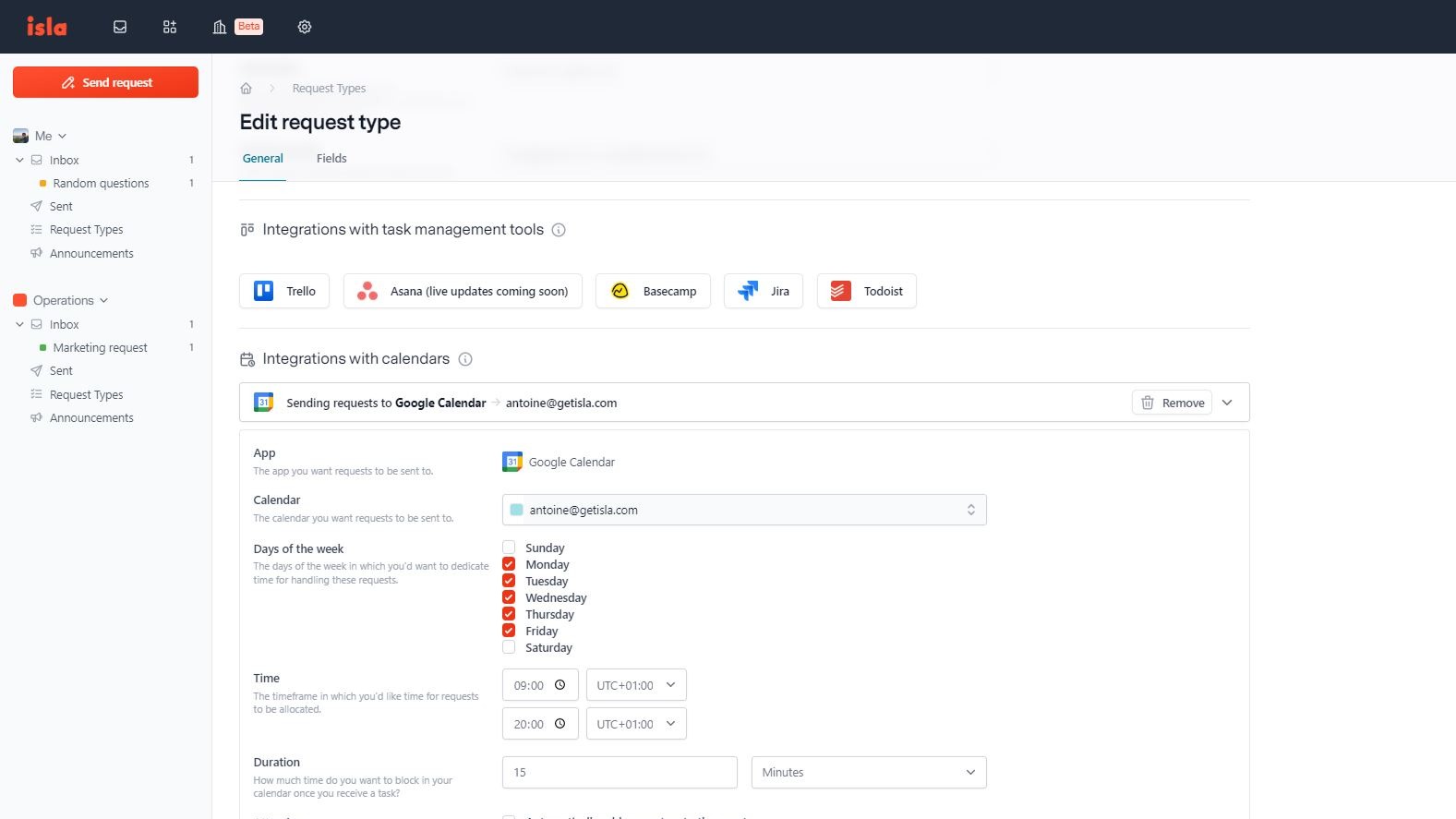Click the apps grid icon in header
Image resolution: width=1456 pixels, height=819 pixels.
pyautogui.click(x=170, y=27)
